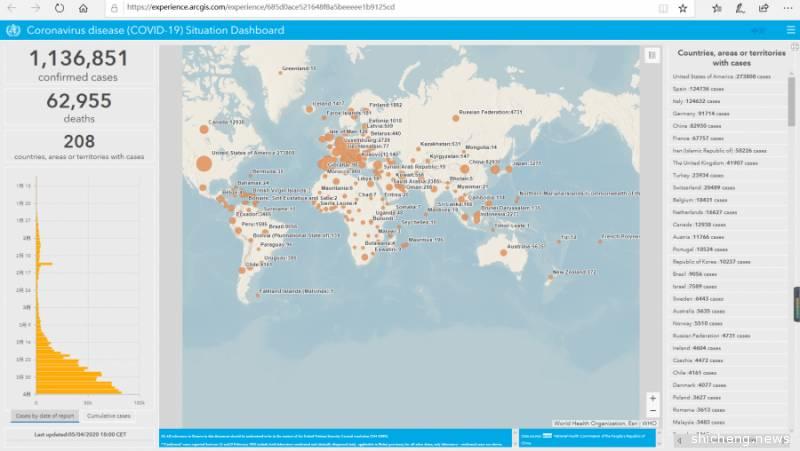Click the large USA case bubble on map

203,164
